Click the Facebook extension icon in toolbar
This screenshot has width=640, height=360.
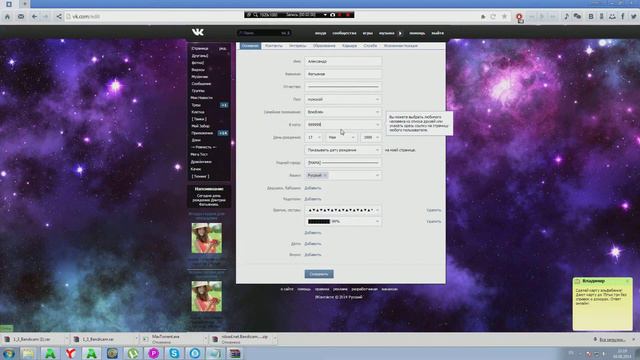[x=623, y=16]
